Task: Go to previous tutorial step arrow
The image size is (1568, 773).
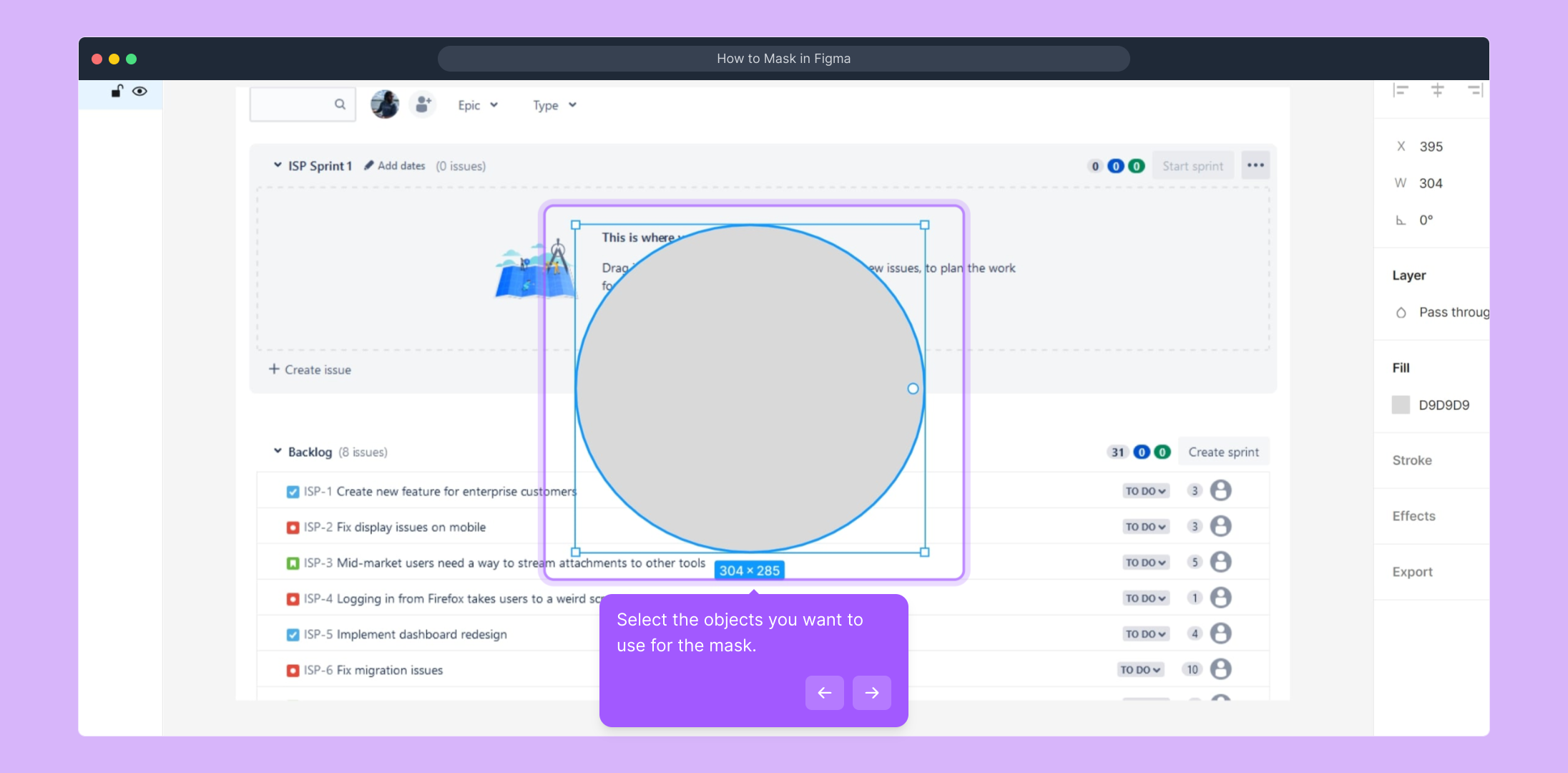Action: (x=824, y=693)
